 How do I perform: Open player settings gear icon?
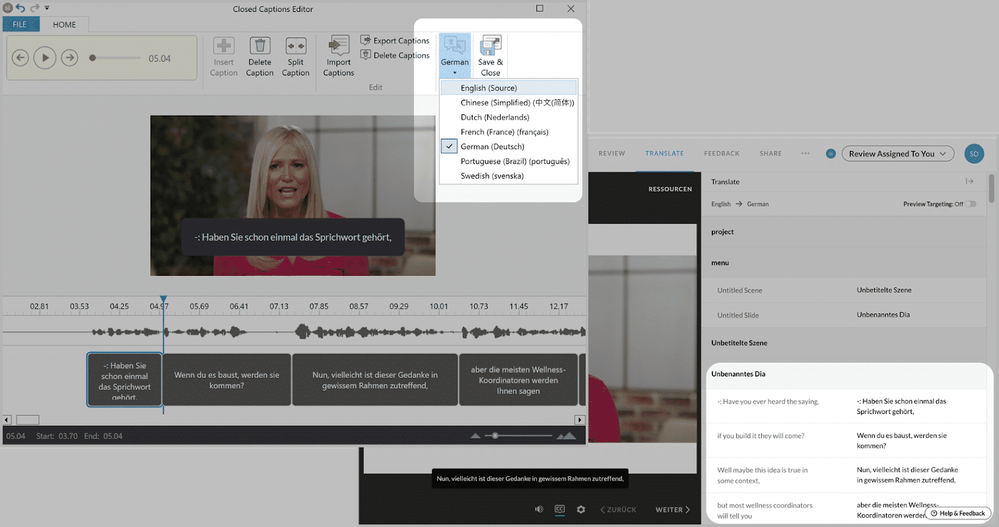[581, 509]
